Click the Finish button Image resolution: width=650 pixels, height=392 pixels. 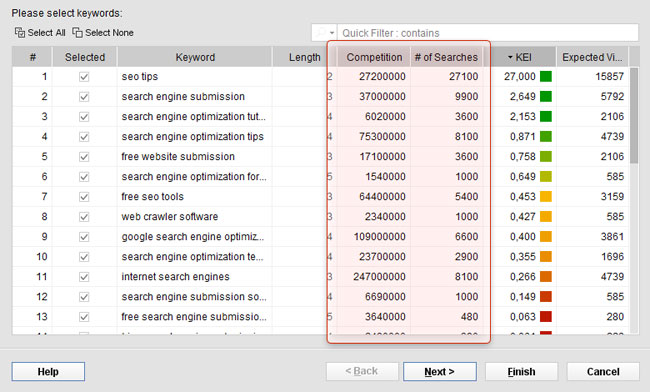point(521,371)
